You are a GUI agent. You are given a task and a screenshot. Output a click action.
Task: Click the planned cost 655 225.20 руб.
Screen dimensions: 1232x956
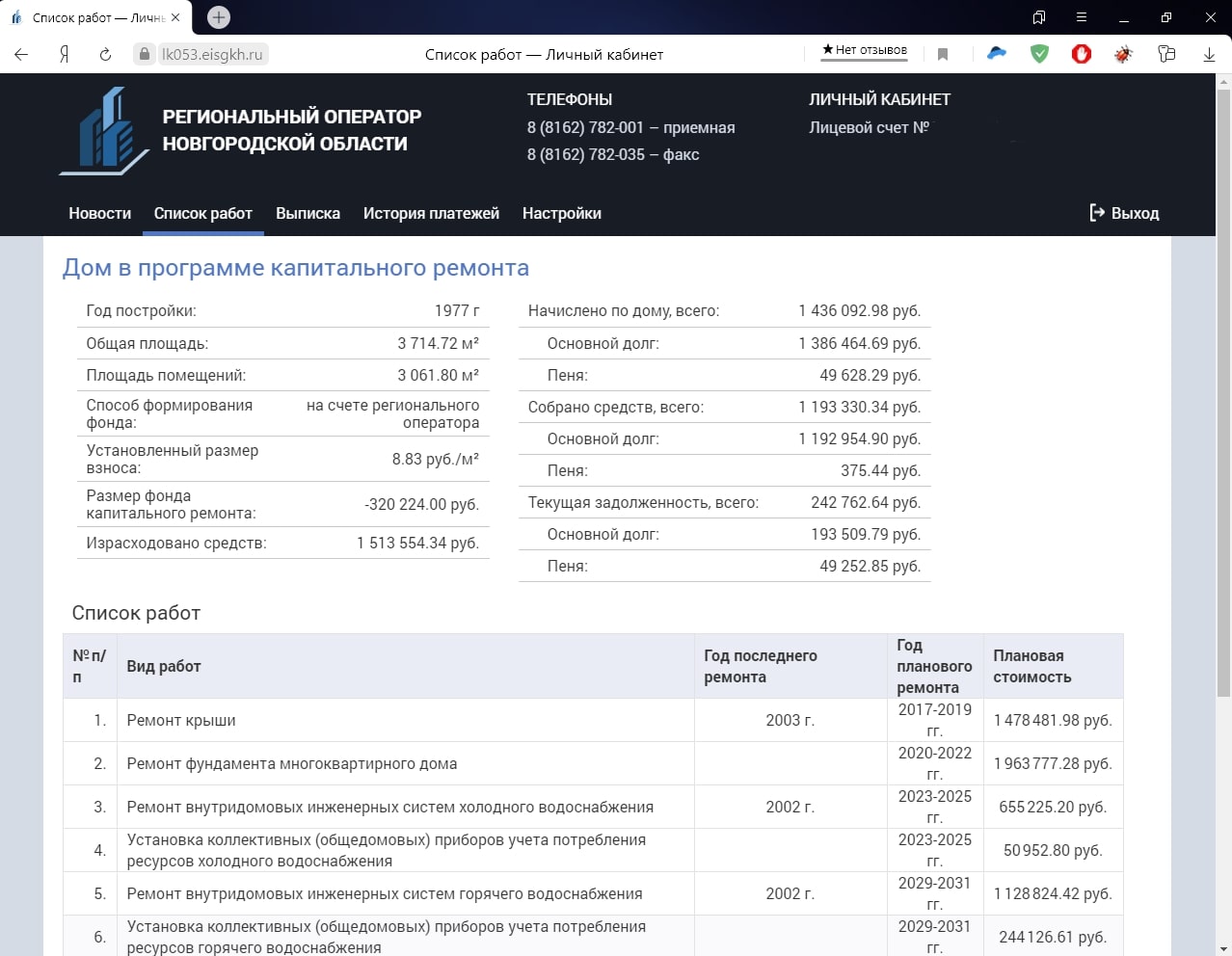coord(1053,807)
